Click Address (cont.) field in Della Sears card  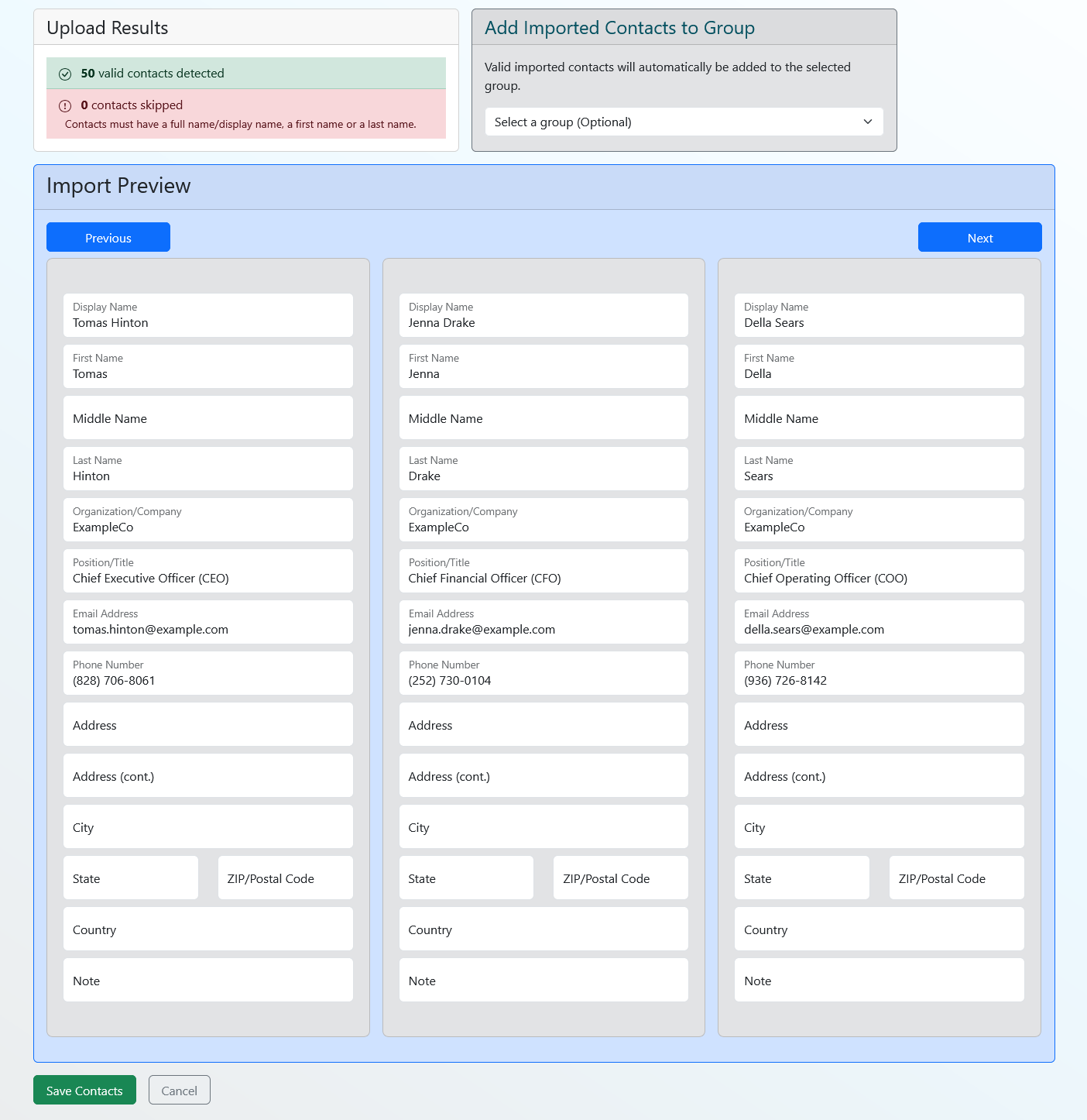[880, 775]
